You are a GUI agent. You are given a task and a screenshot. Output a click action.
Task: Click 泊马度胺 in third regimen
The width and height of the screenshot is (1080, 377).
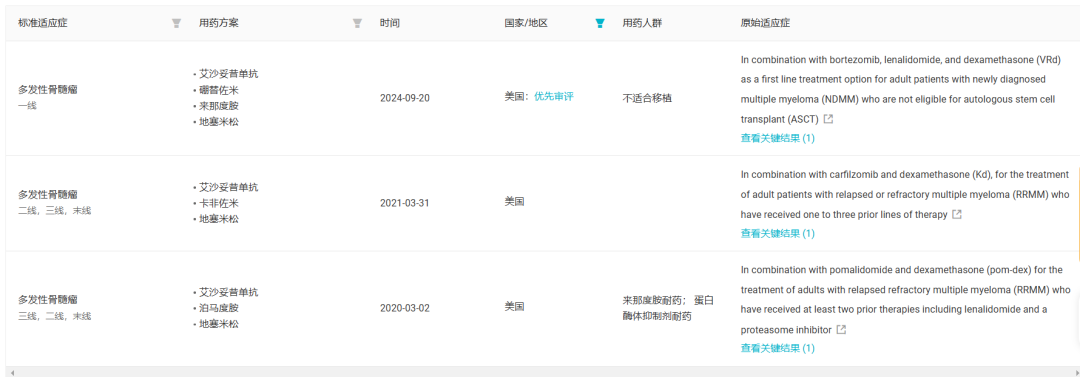(219, 308)
